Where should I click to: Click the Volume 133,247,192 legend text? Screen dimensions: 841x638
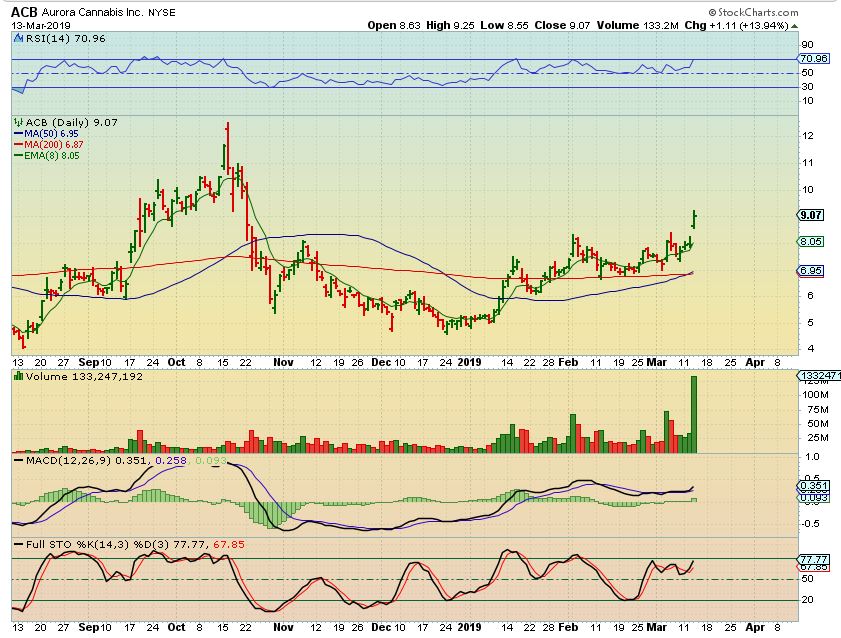(x=84, y=376)
